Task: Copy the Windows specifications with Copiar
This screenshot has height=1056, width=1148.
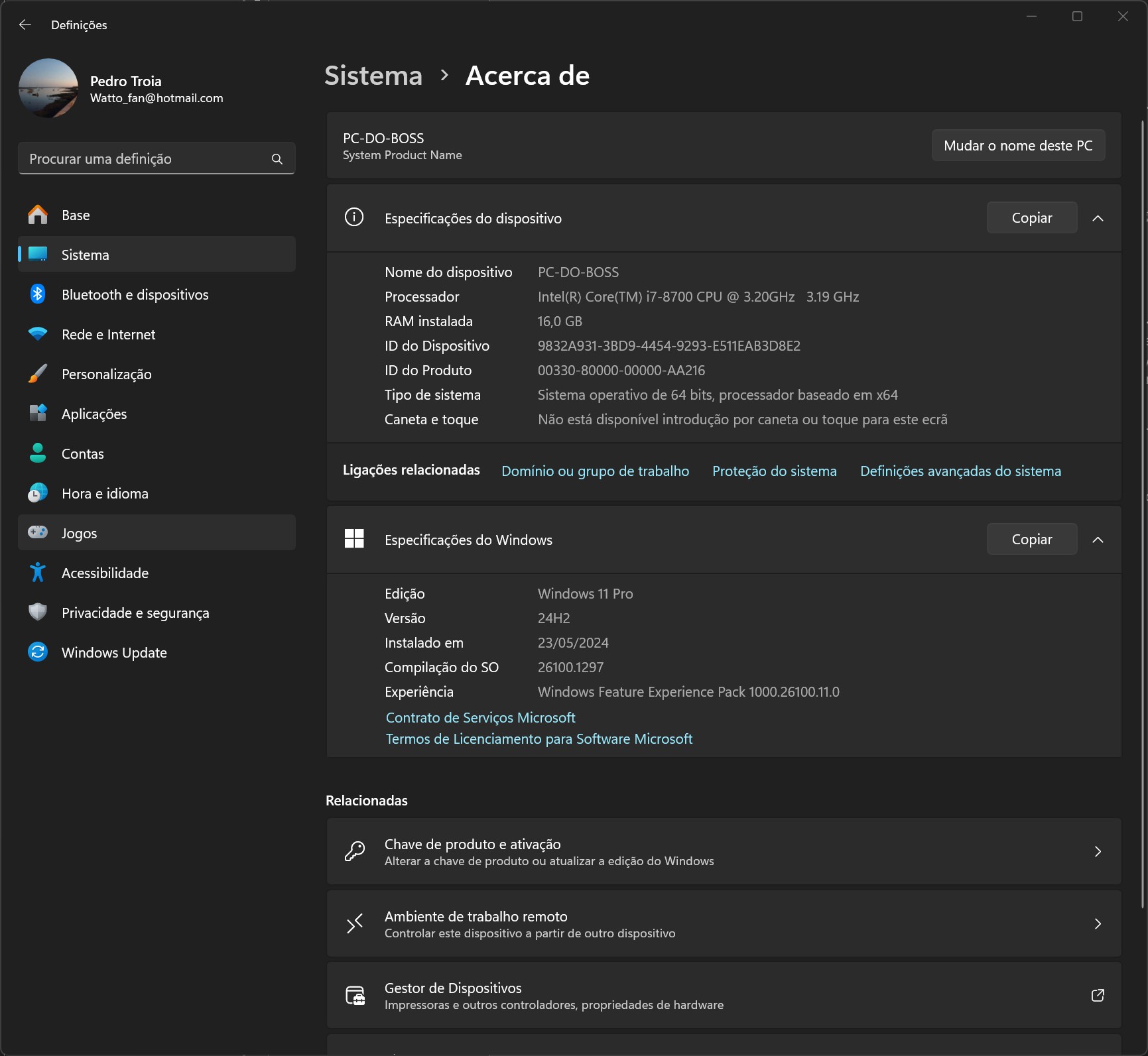Action: (1031, 540)
